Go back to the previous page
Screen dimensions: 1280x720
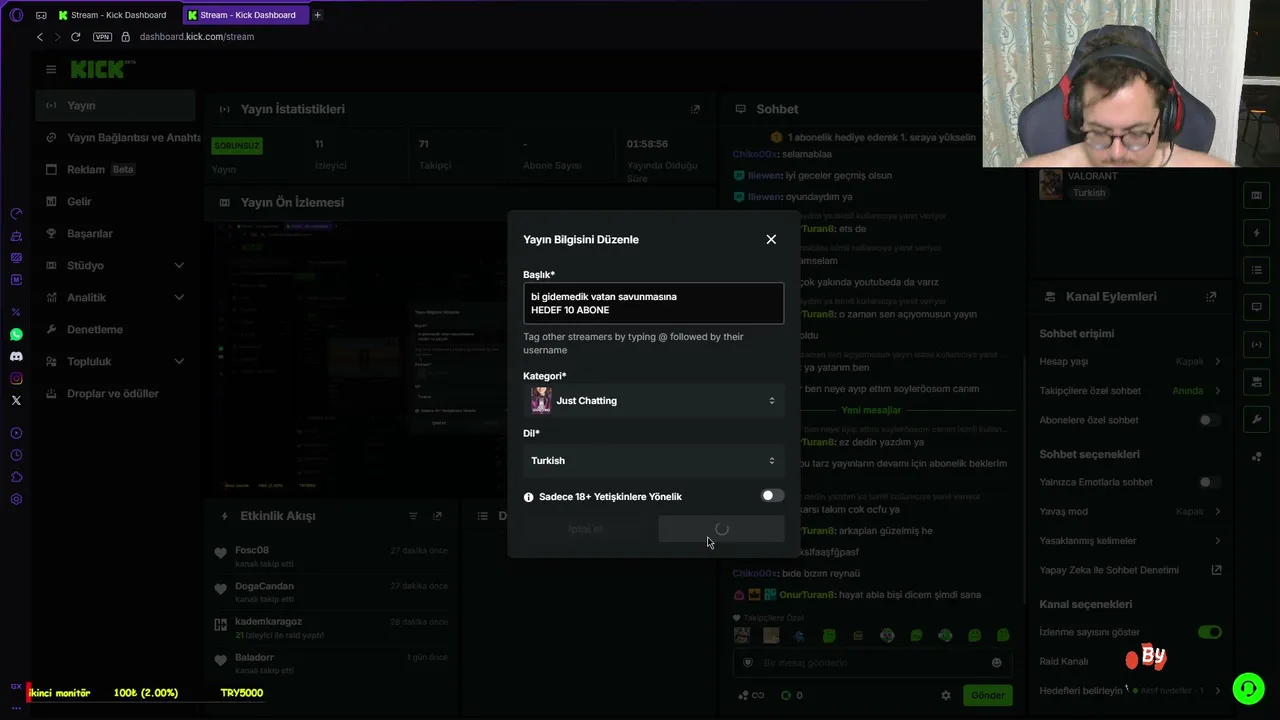[40, 37]
